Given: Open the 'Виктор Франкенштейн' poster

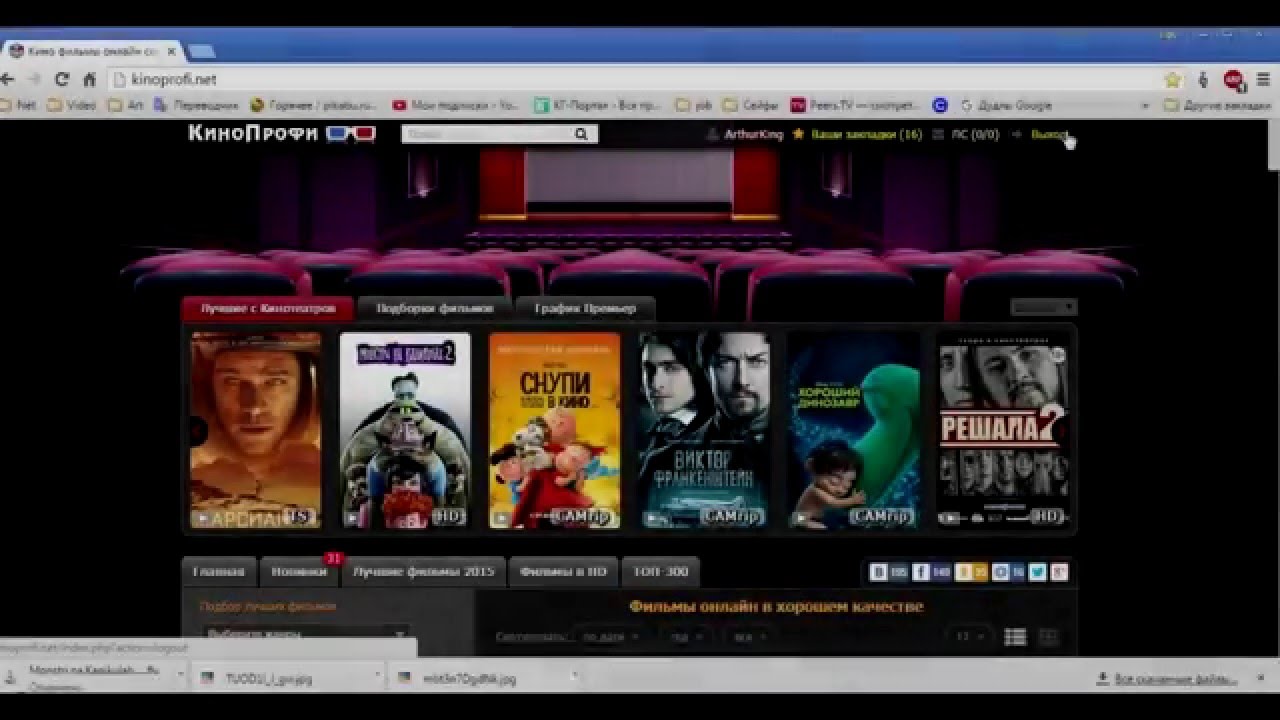Looking at the screenshot, I should click(x=704, y=430).
